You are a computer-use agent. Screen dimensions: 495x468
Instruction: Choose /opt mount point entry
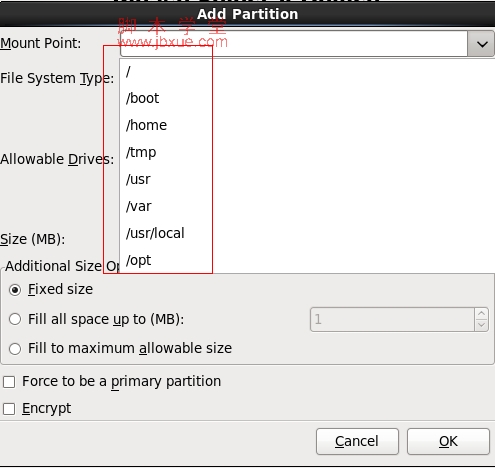[307, 260]
